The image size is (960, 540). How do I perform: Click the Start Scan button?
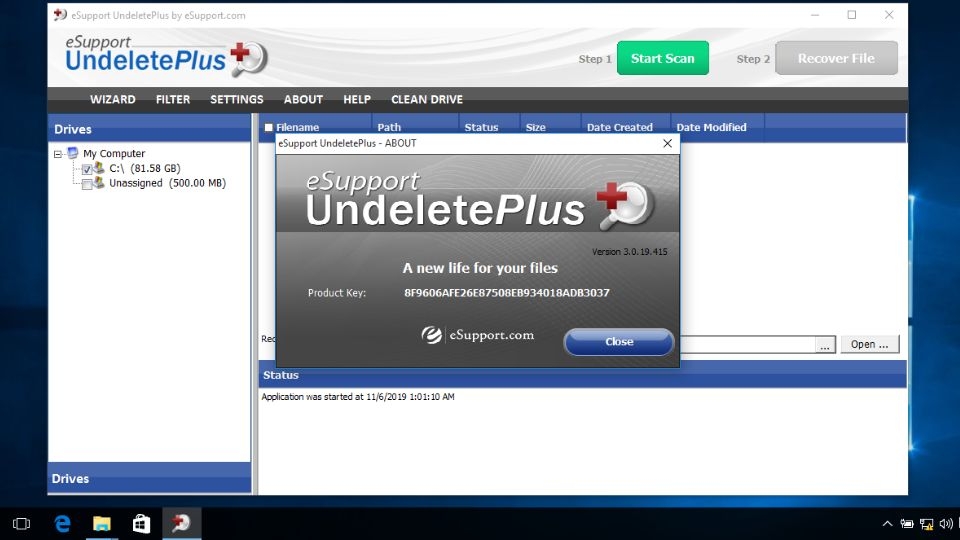coord(662,58)
